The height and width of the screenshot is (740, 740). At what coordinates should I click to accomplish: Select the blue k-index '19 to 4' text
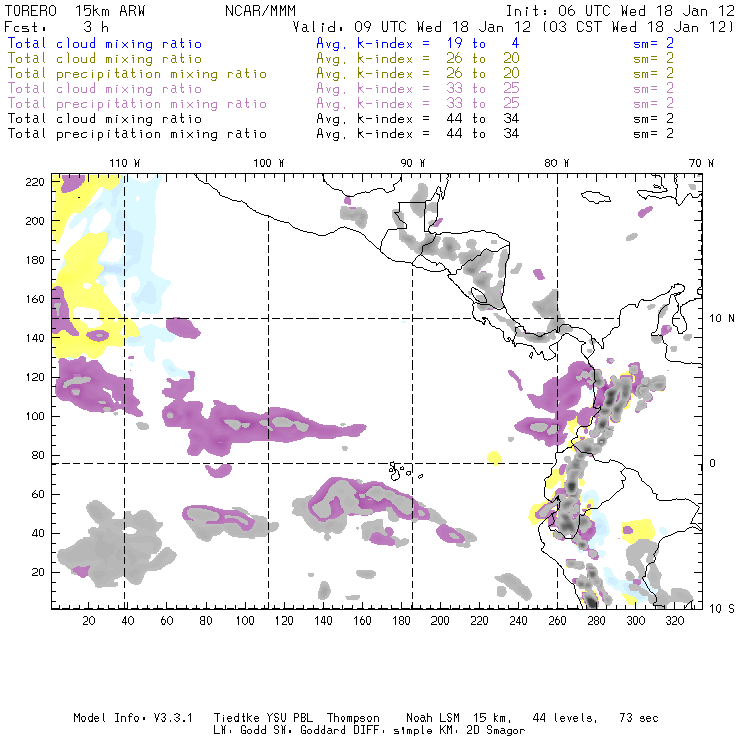(483, 43)
